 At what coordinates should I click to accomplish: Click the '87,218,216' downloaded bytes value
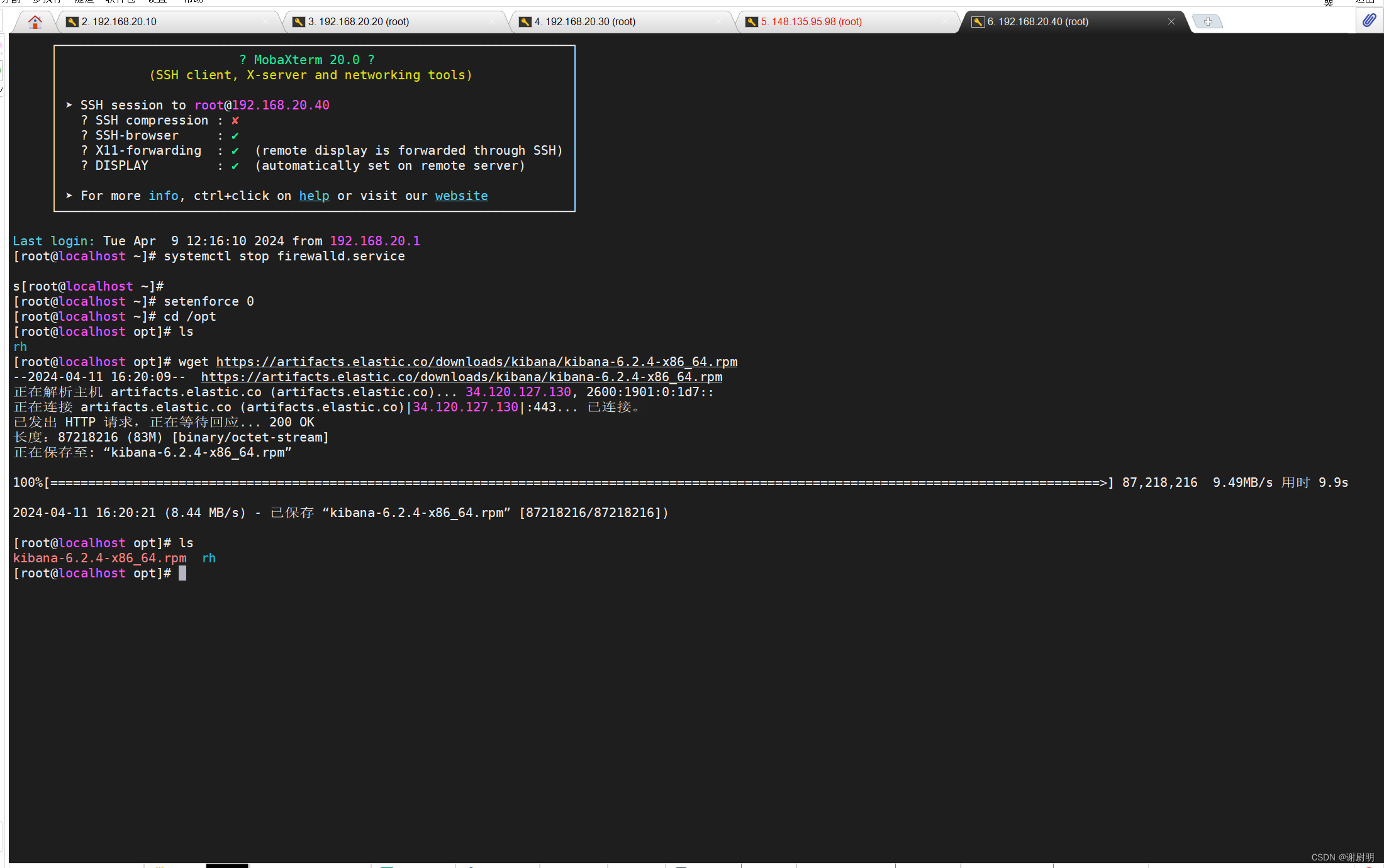pyautogui.click(x=1160, y=482)
